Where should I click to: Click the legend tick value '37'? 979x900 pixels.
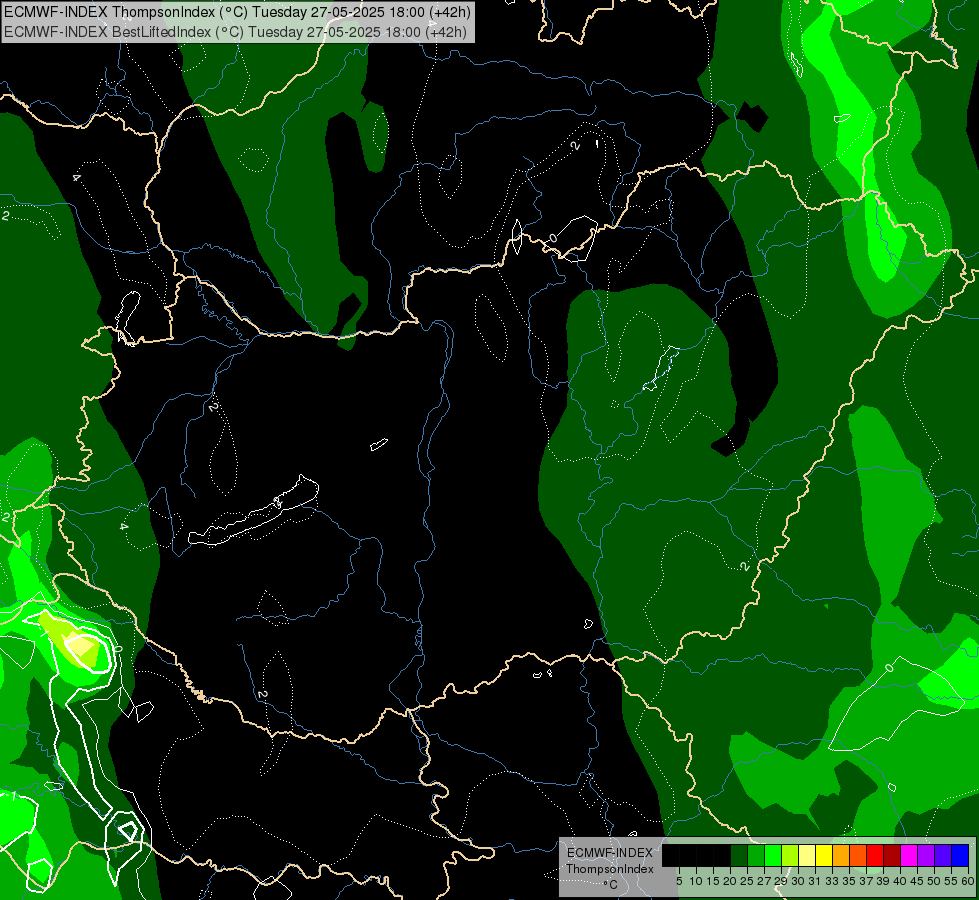pos(866,881)
